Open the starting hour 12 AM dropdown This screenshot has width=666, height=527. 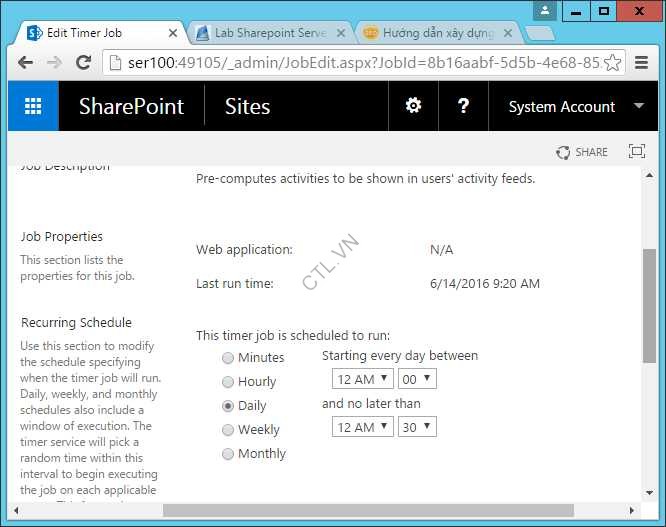pyautogui.click(x=361, y=379)
